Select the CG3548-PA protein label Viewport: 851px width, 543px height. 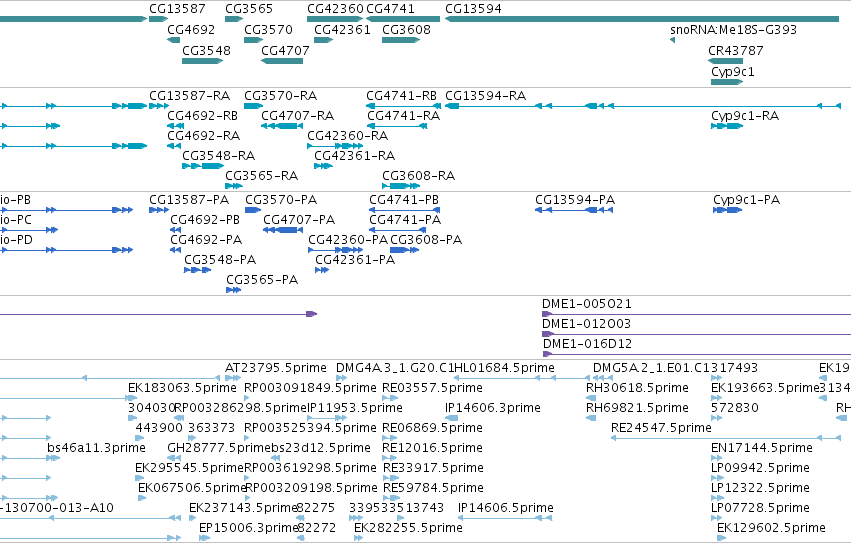point(220,260)
